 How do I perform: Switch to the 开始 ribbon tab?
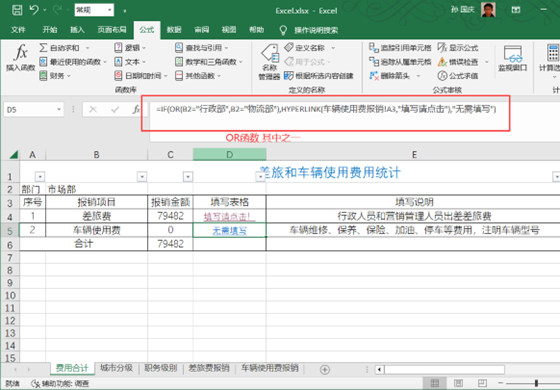[50, 30]
